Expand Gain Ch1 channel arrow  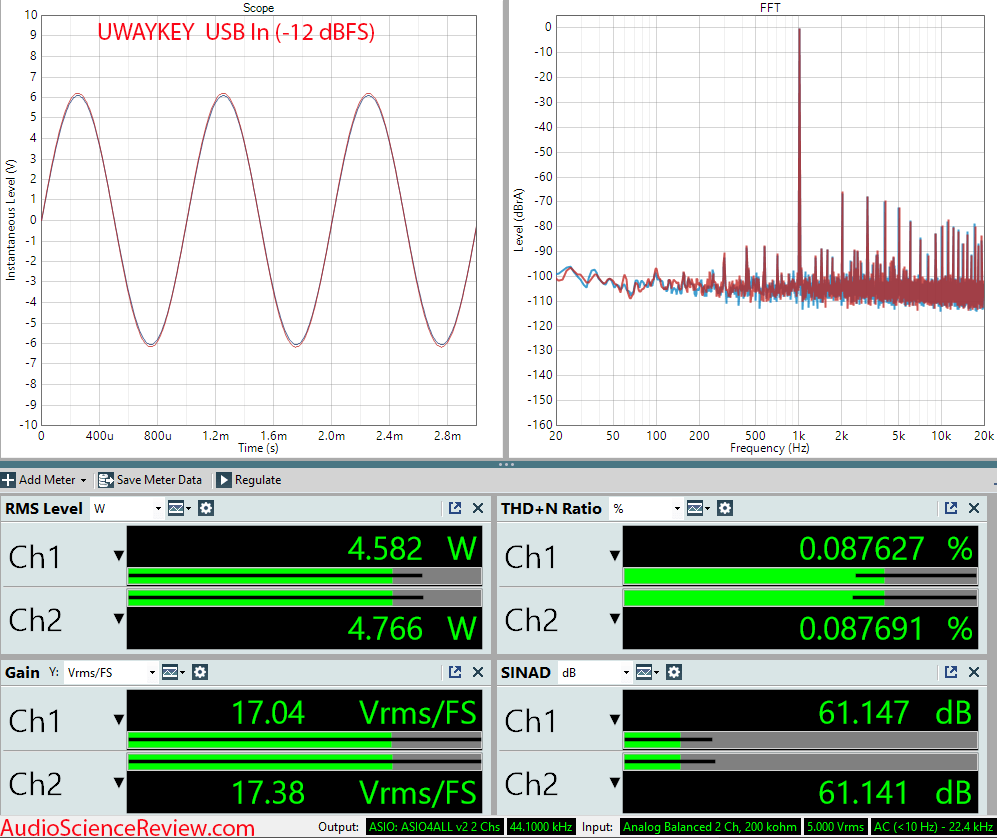(x=119, y=720)
